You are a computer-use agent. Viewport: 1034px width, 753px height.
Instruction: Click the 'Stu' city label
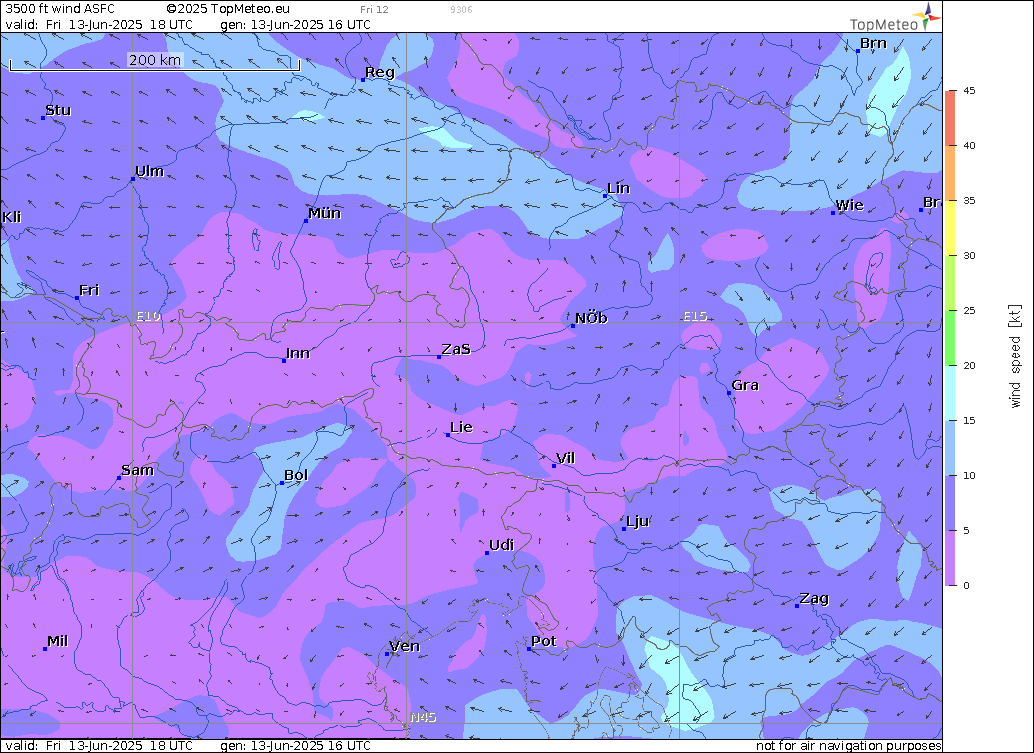coord(58,110)
